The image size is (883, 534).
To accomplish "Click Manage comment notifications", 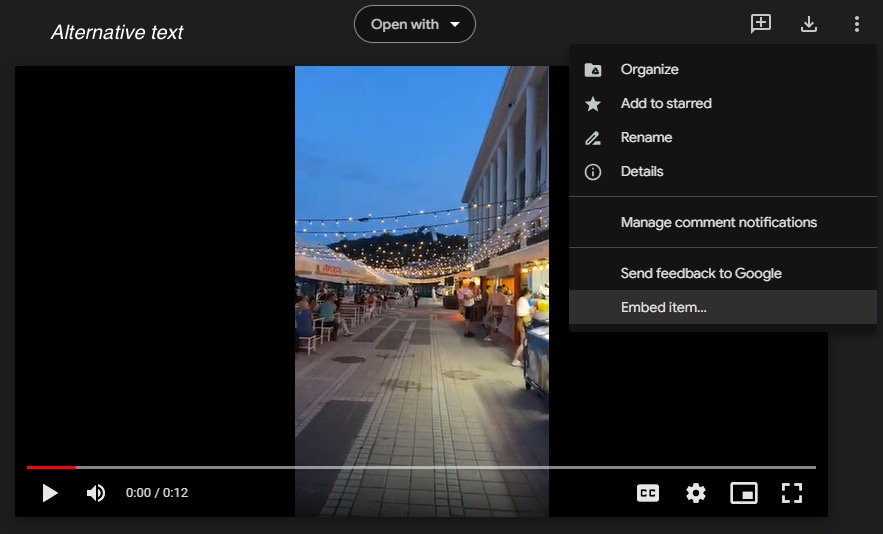I will click(x=718, y=222).
